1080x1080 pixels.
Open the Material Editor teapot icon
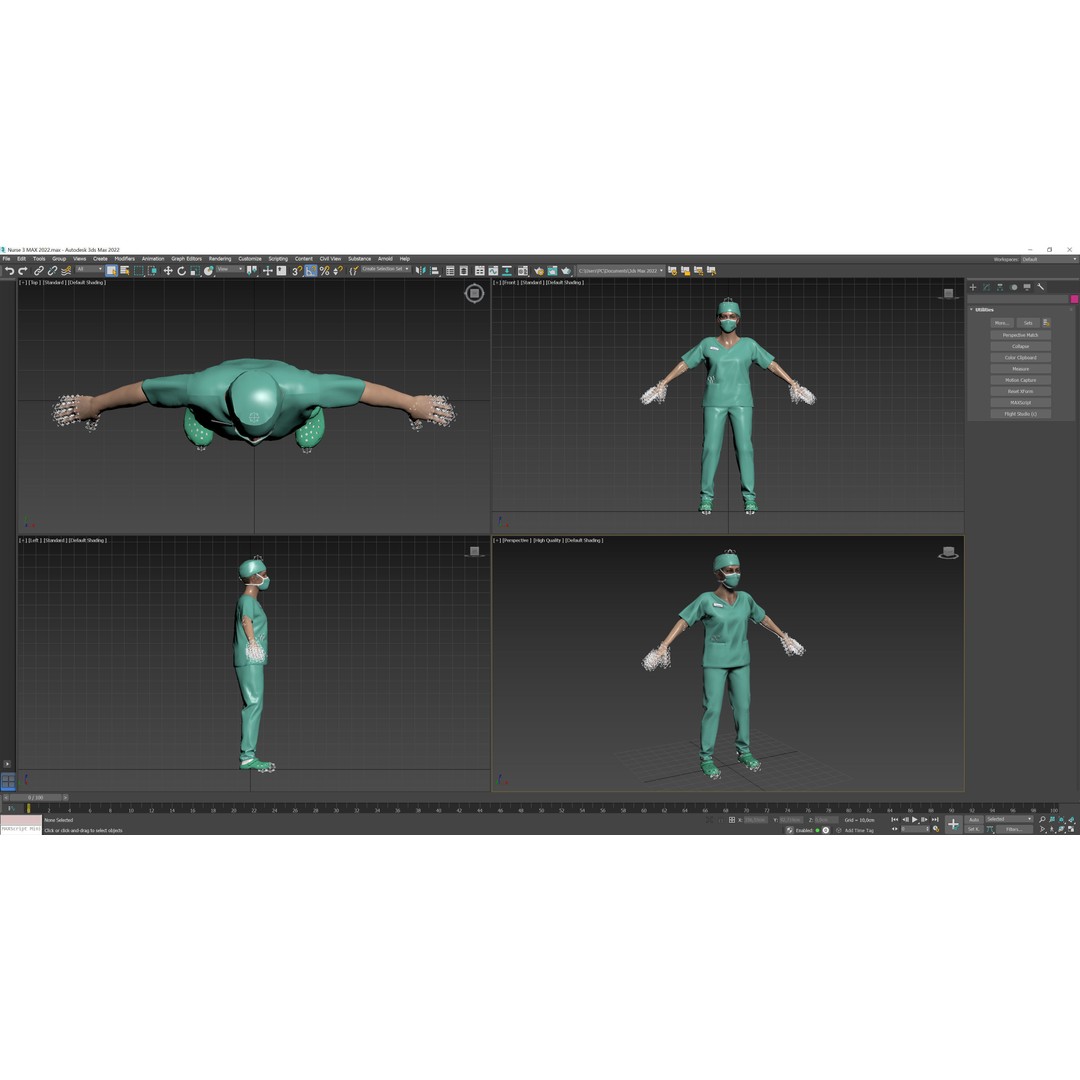click(523, 271)
